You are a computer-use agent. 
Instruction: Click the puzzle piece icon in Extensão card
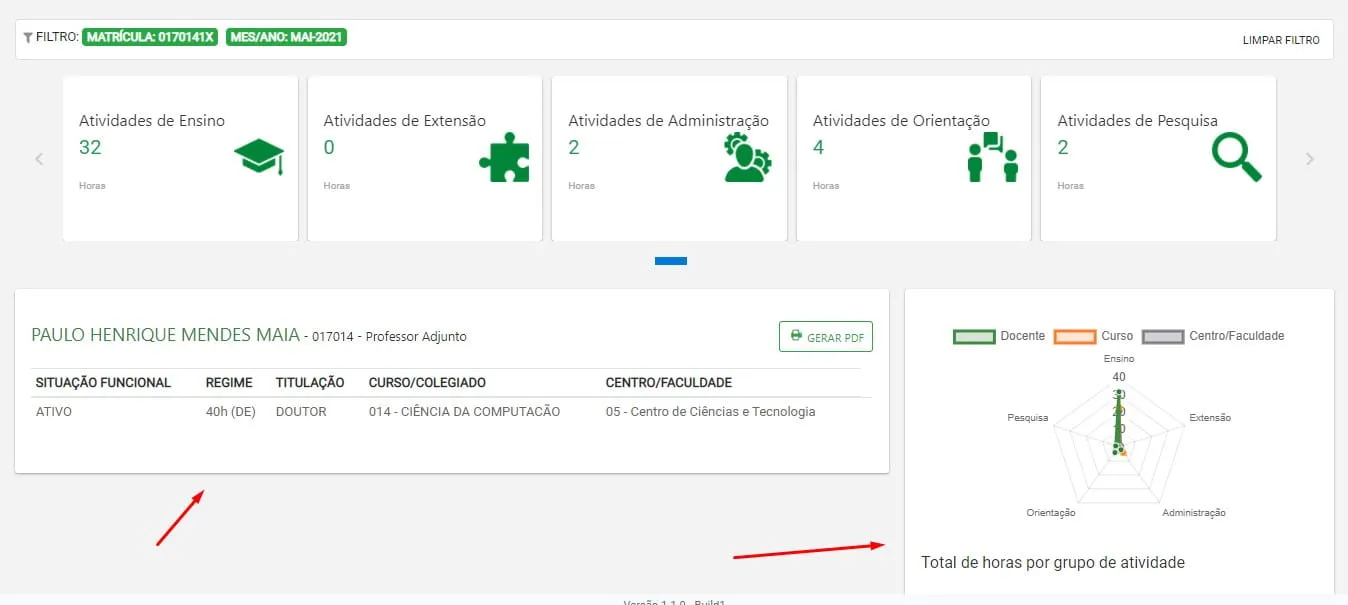(x=504, y=157)
